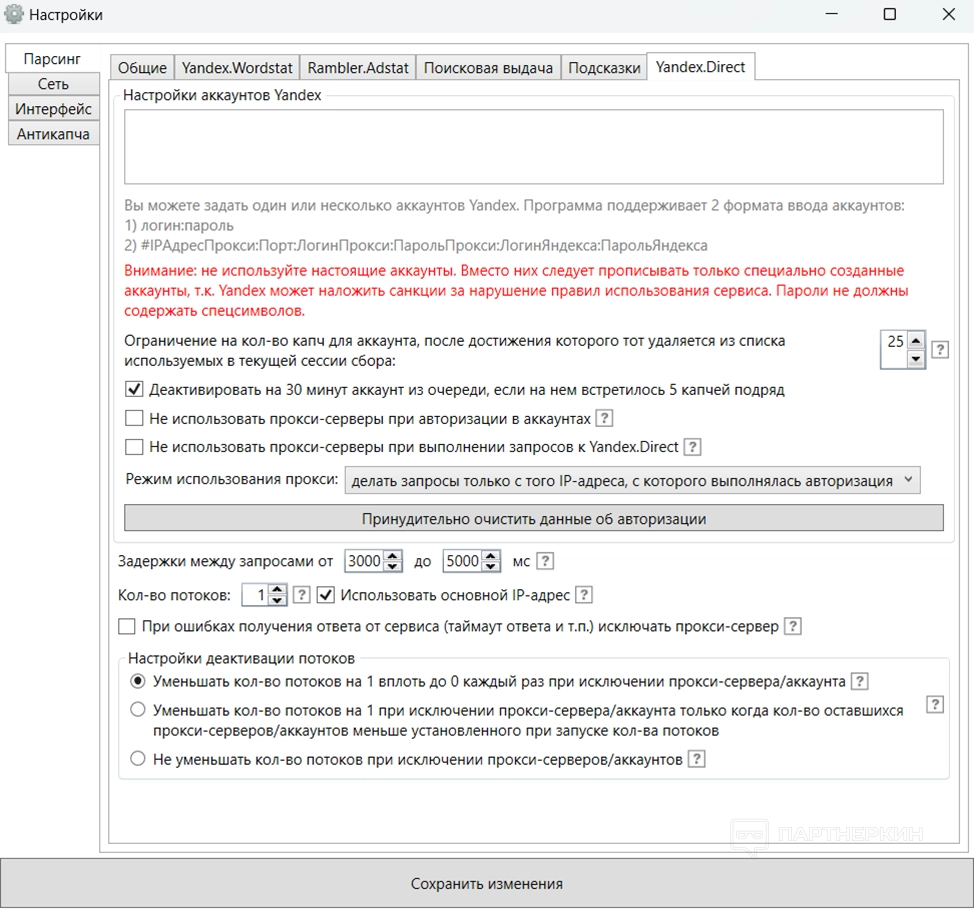Uncheck 'Использовать основной IP-адрес' checkbox
This screenshot has width=974, height=911.
point(326,595)
